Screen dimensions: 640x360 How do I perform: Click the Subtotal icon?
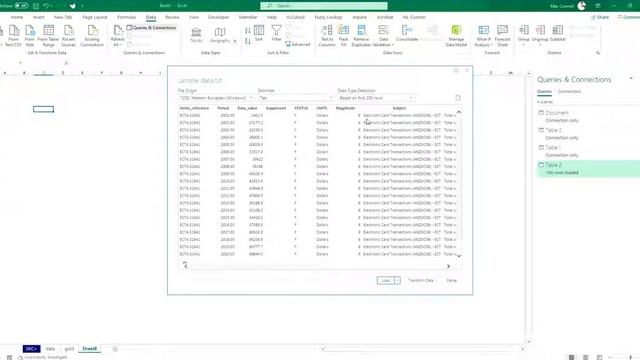click(x=558, y=33)
